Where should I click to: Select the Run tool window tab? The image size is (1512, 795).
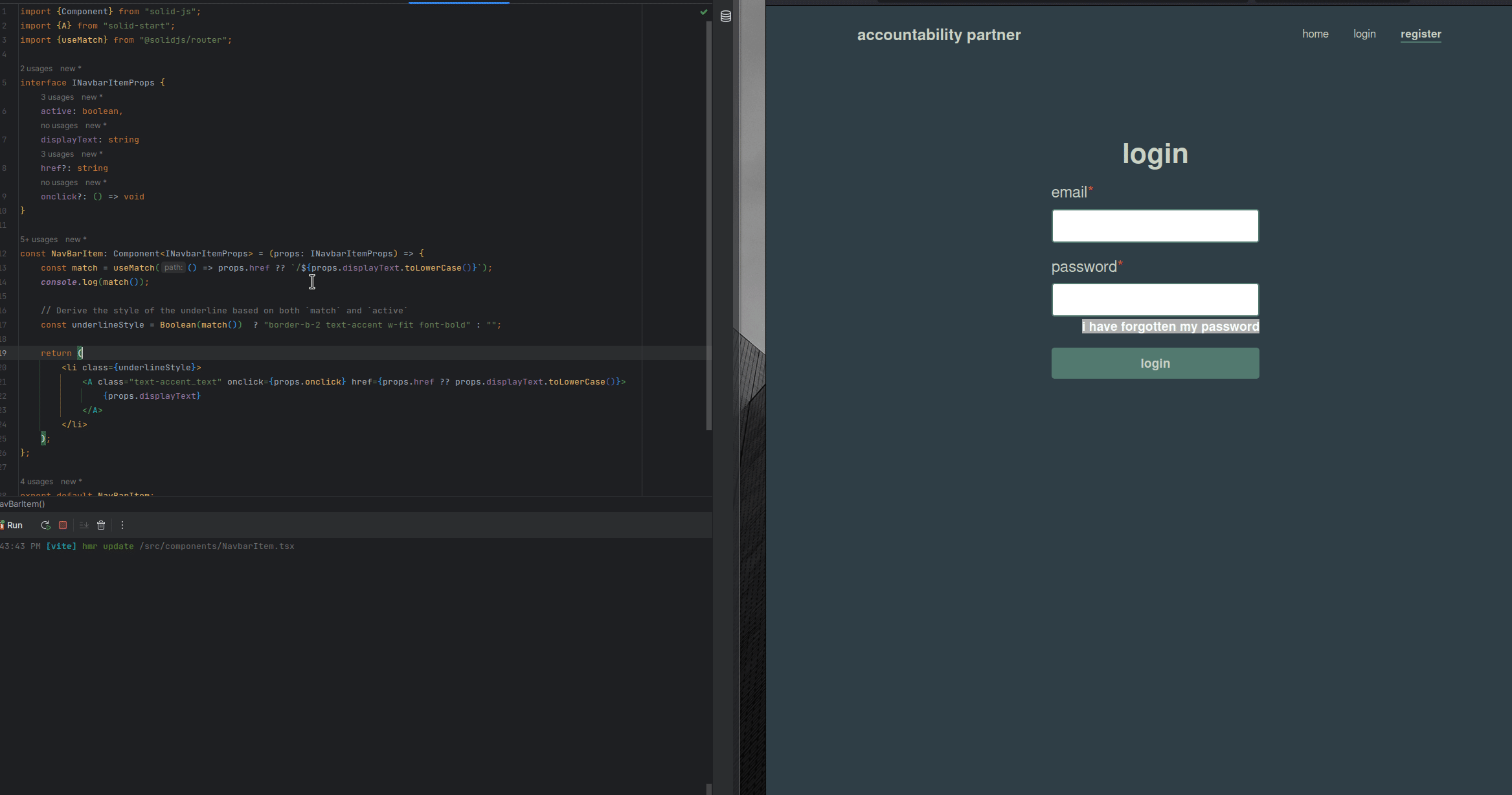[x=14, y=525]
